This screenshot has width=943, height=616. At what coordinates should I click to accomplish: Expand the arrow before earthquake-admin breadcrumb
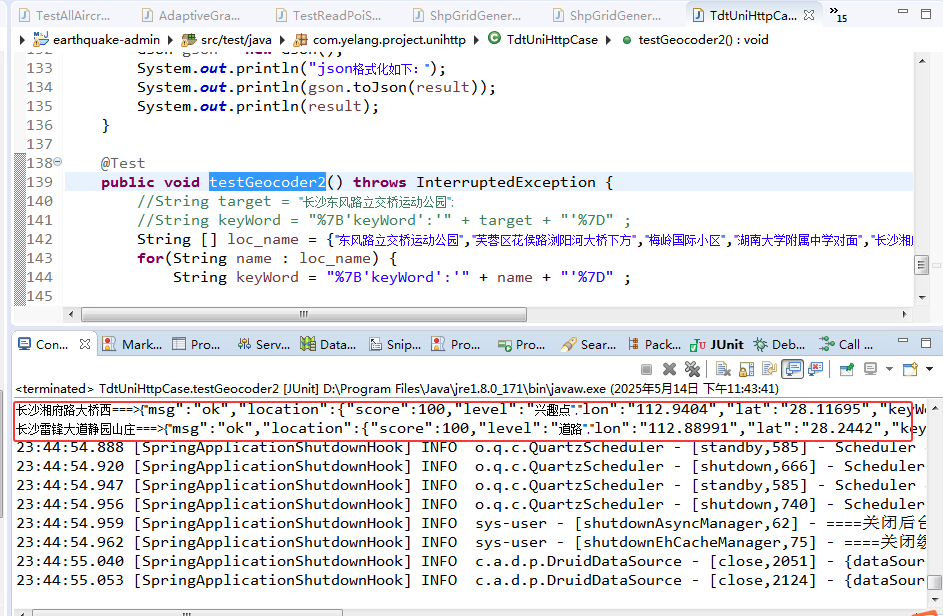pyautogui.click(x=22, y=40)
